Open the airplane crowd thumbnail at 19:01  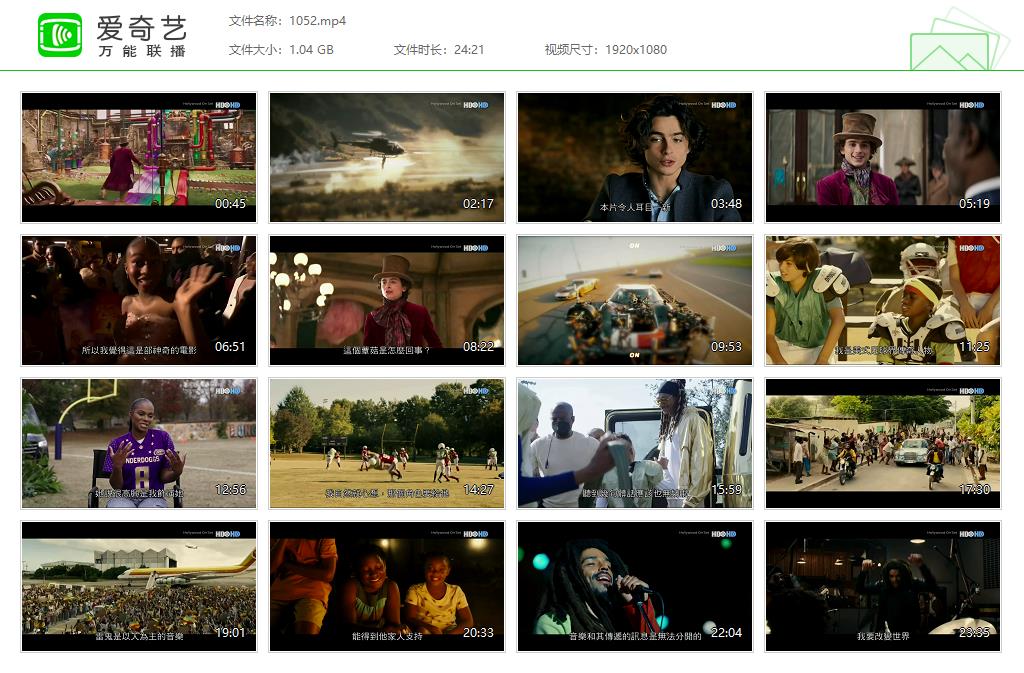pos(139,586)
